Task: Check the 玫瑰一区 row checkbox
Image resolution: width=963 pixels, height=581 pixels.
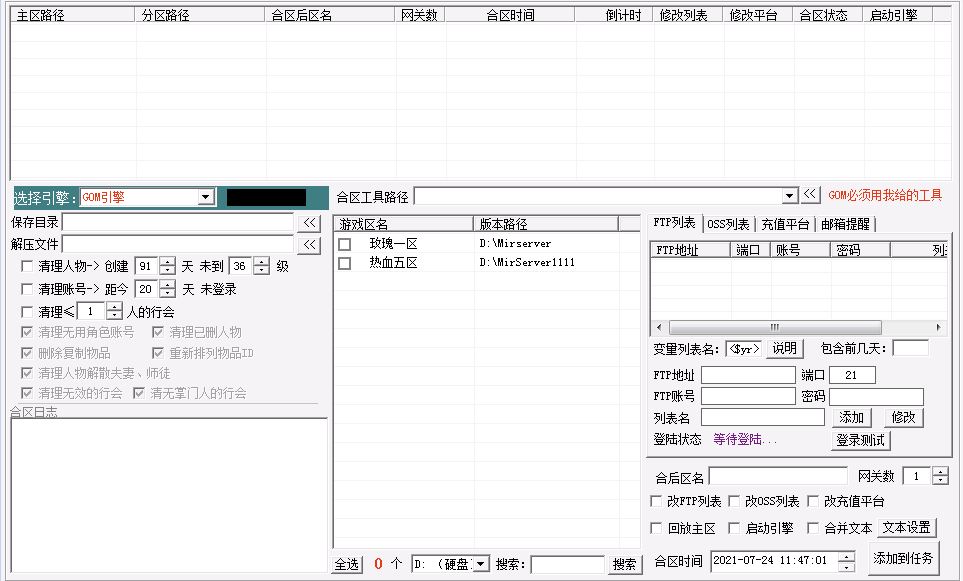Action: [345, 244]
